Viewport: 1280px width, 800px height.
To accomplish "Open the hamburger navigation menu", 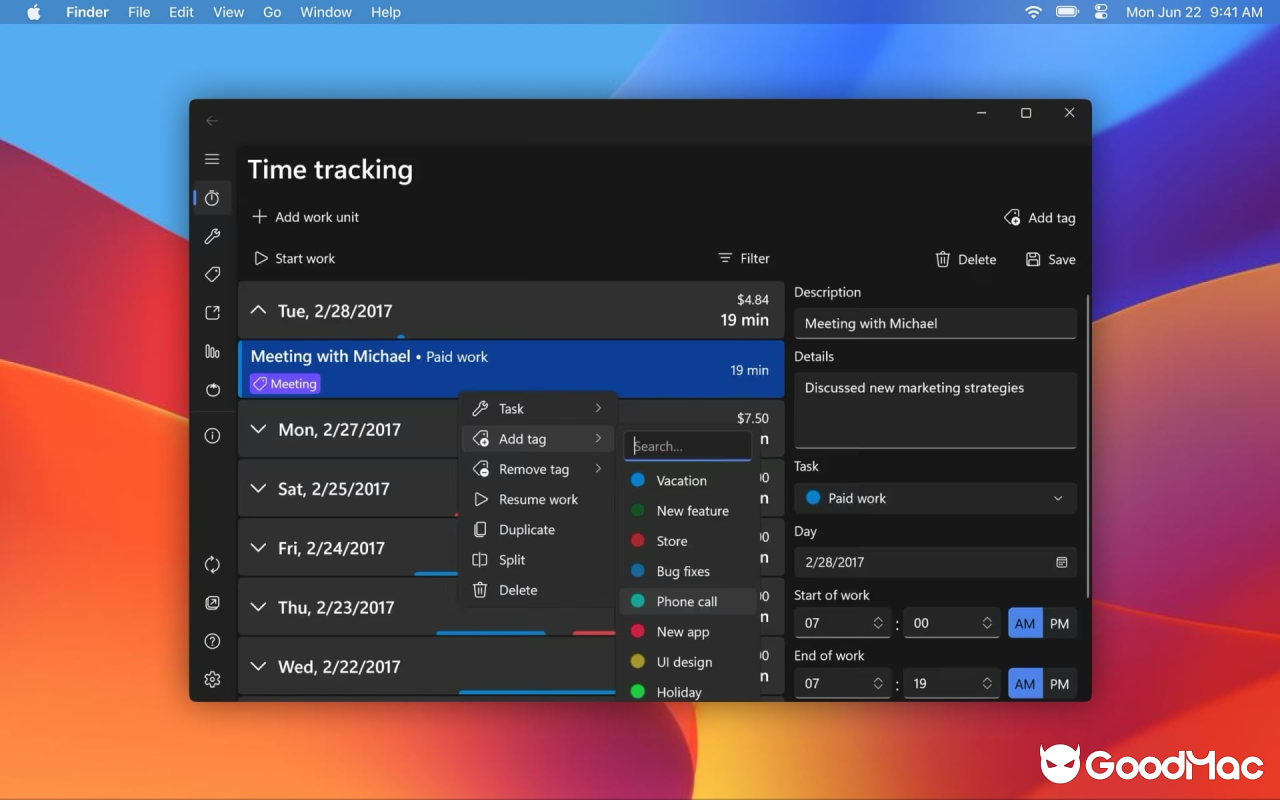I will pyautogui.click(x=212, y=159).
